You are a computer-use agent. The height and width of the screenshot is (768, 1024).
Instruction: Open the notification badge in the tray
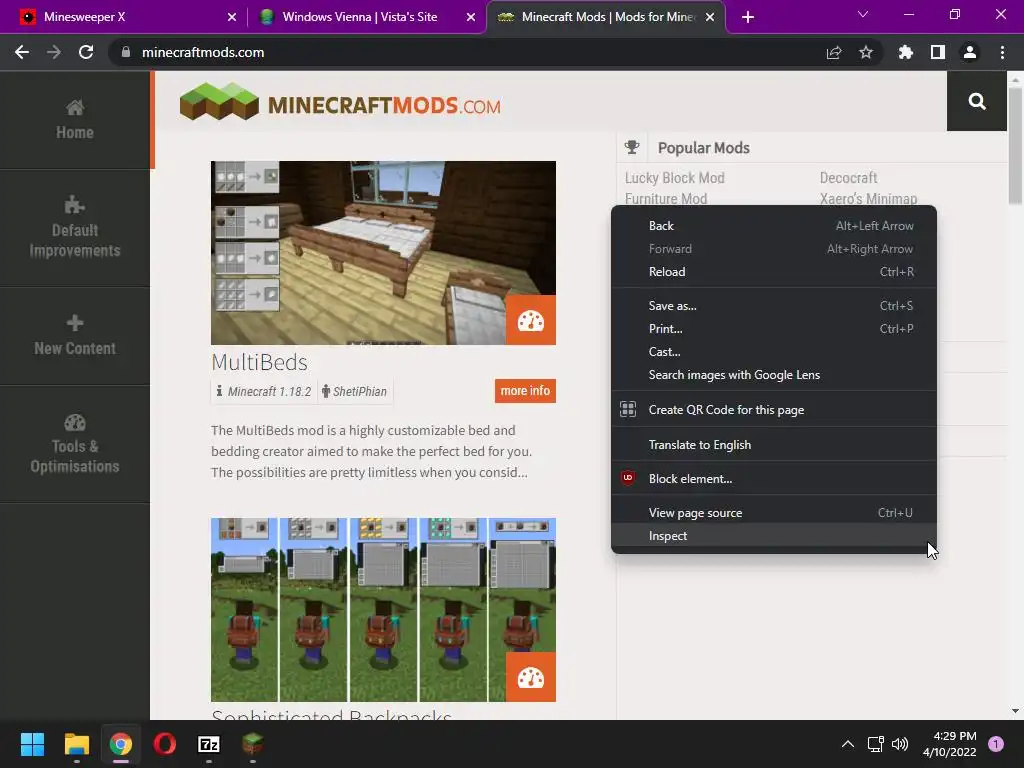point(996,744)
